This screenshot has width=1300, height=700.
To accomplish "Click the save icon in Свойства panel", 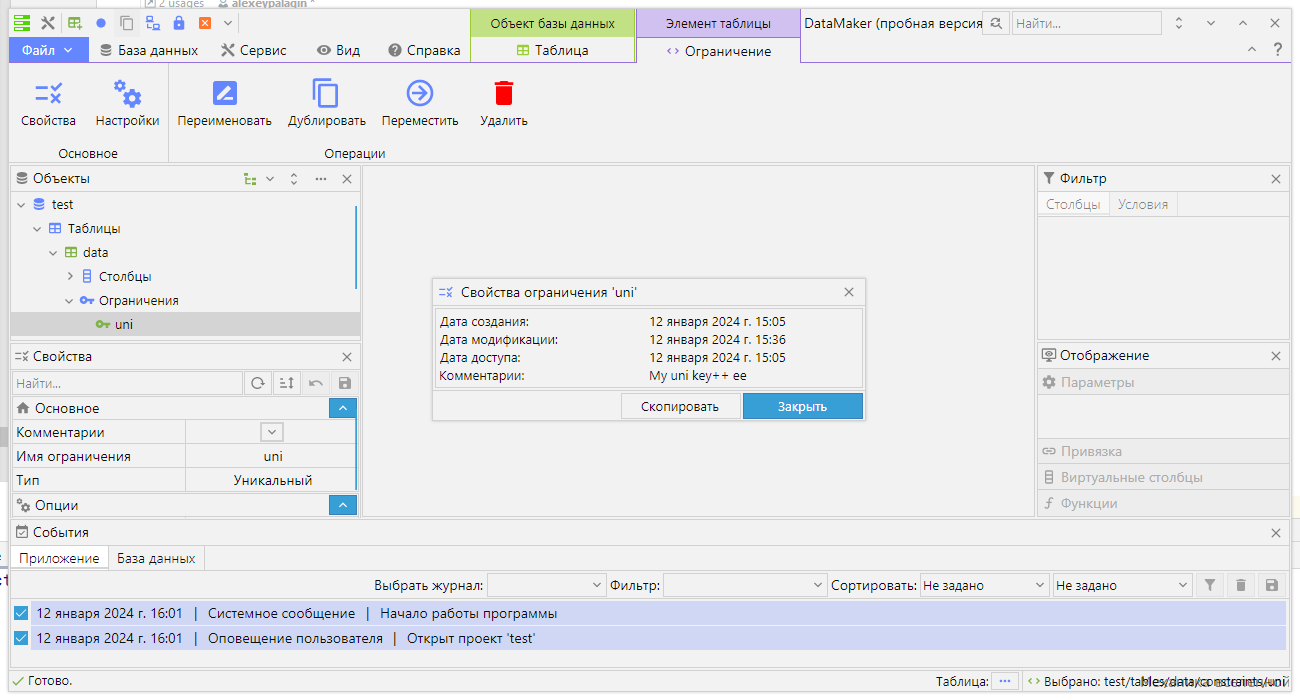I will 345,383.
